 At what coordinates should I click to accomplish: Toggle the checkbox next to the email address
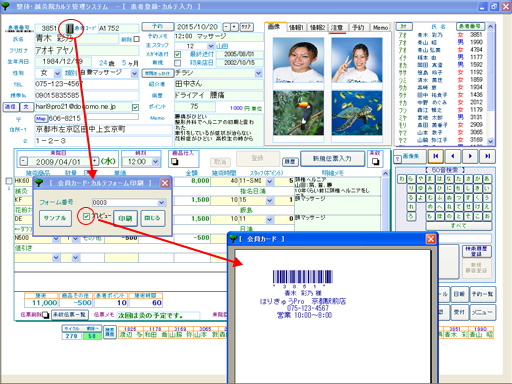pyautogui.click(x=135, y=107)
